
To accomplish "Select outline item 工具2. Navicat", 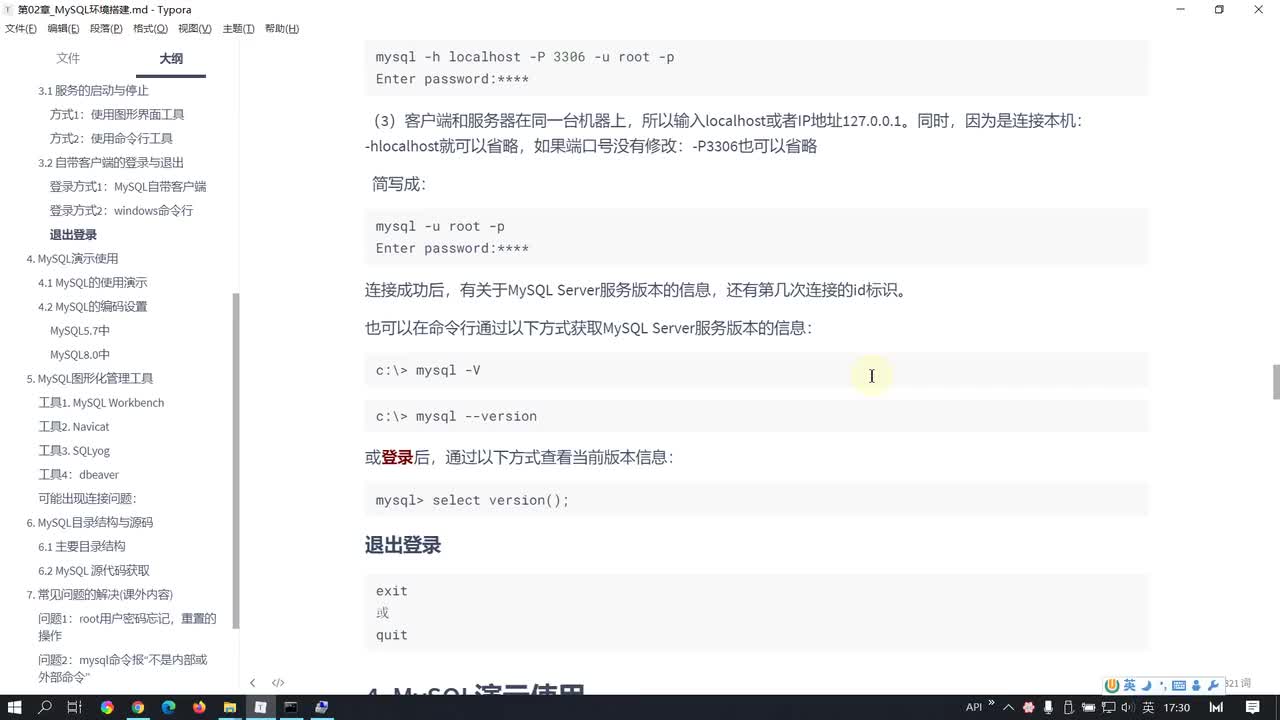I will tap(74, 427).
